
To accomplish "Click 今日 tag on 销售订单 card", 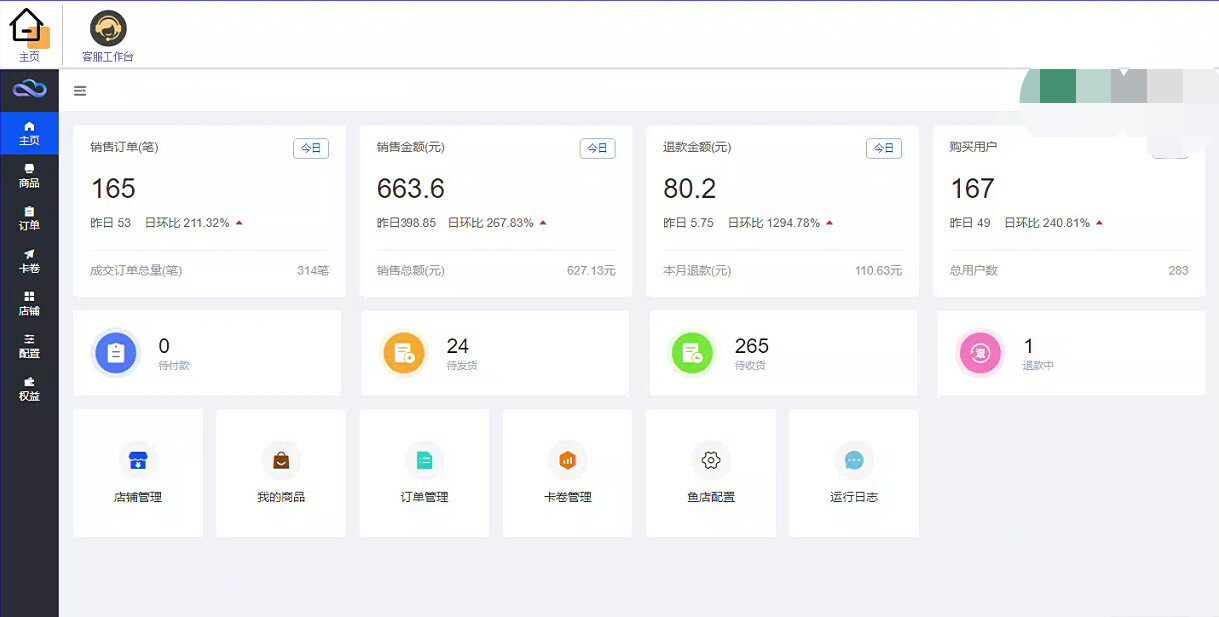I will (x=311, y=148).
